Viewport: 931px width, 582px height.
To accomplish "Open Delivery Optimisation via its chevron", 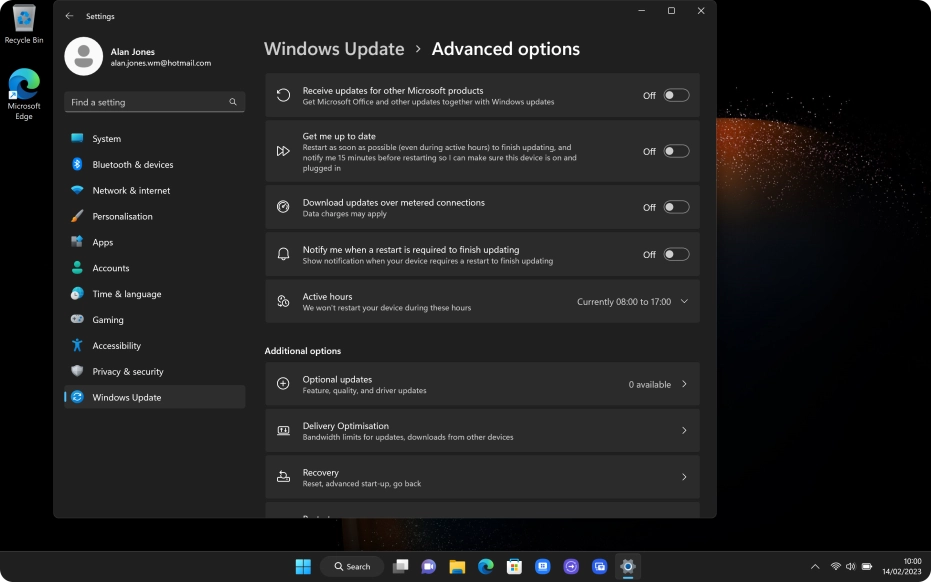I will tap(684, 430).
